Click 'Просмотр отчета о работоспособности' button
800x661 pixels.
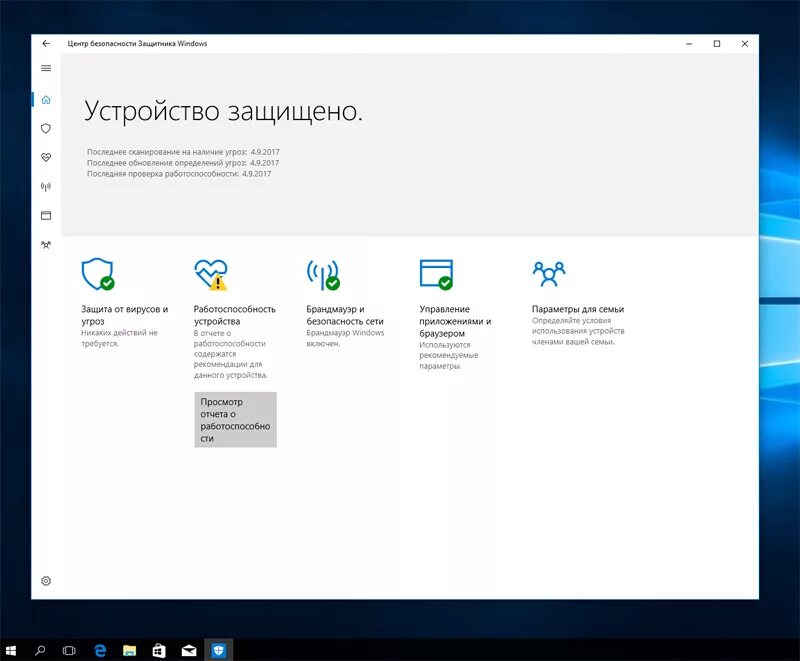236,420
